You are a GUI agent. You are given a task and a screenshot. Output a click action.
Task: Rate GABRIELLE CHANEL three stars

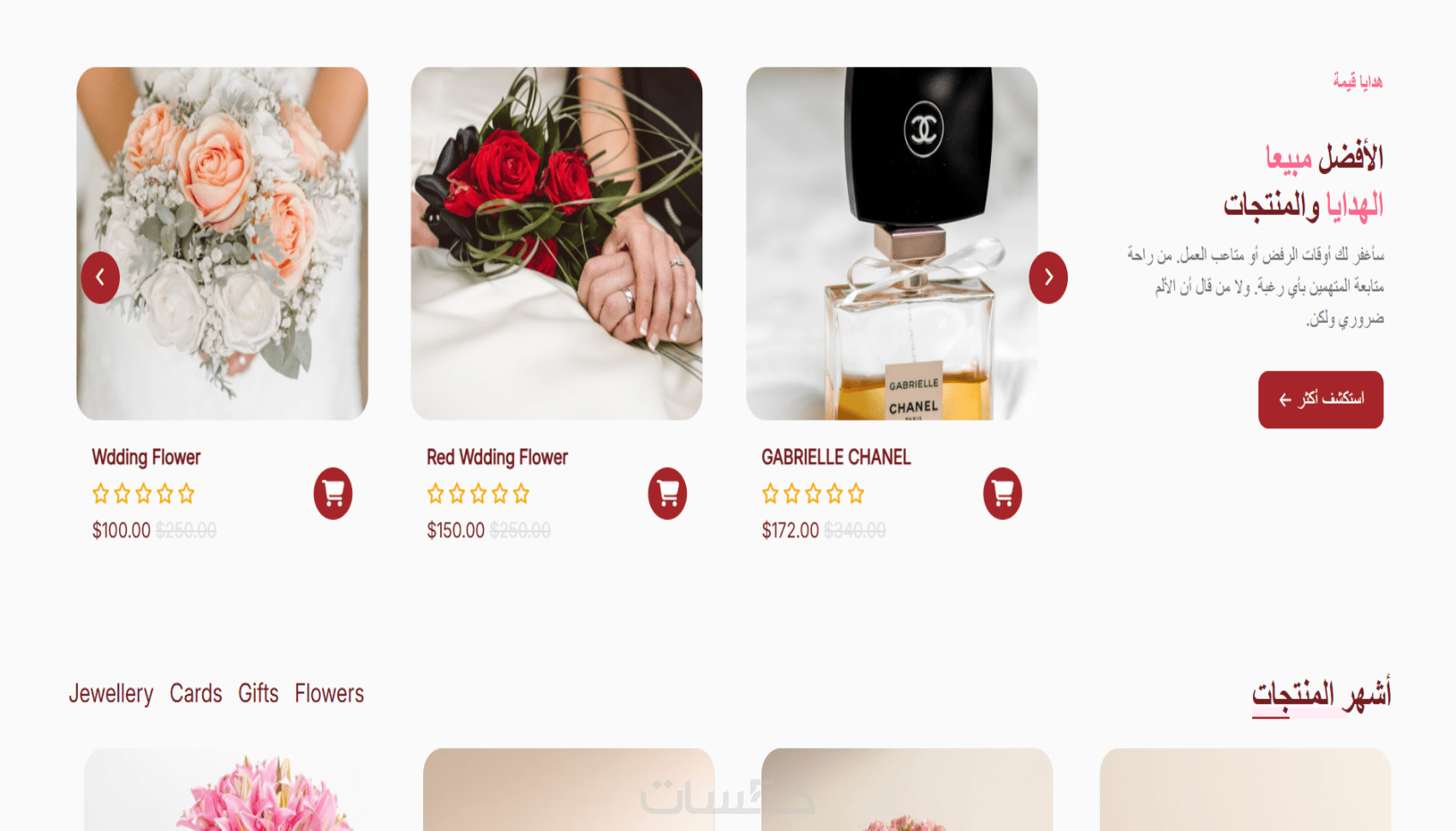pos(814,493)
